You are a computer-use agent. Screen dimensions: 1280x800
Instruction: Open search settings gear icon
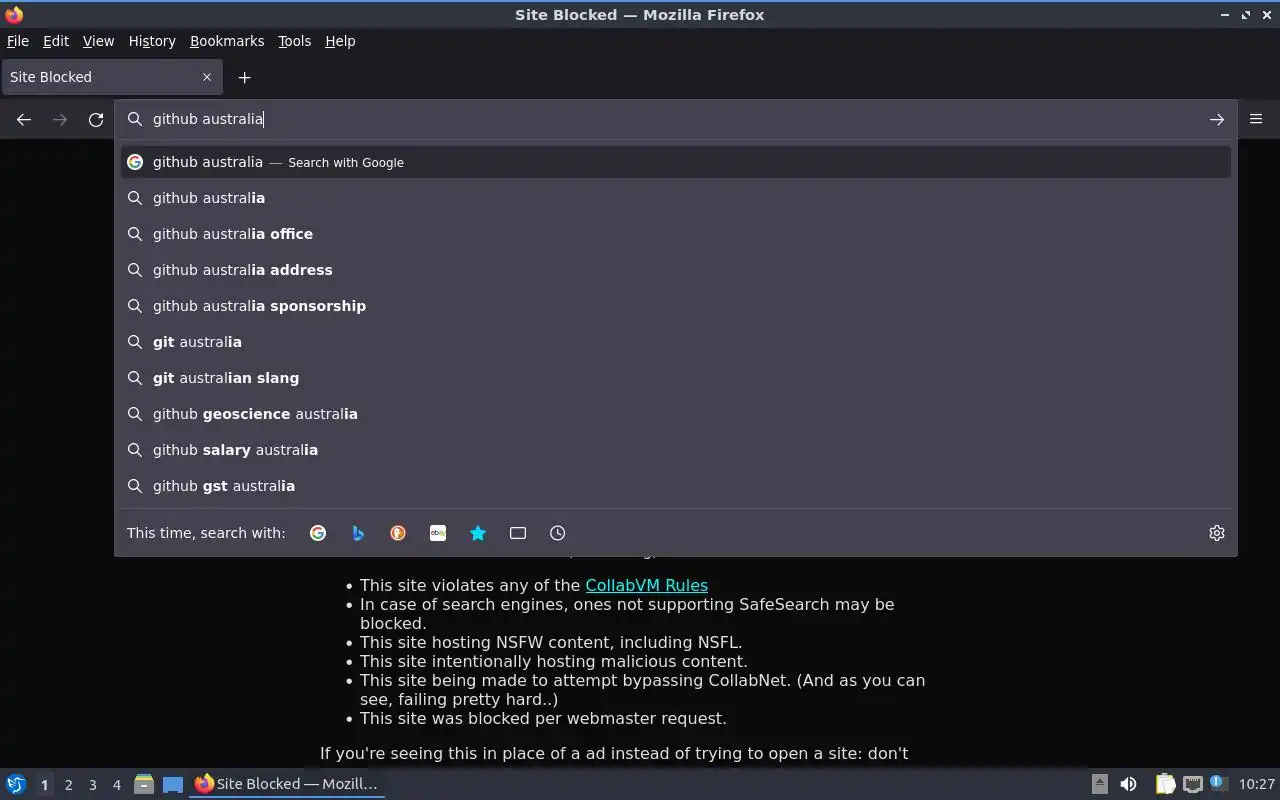[1216, 533]
